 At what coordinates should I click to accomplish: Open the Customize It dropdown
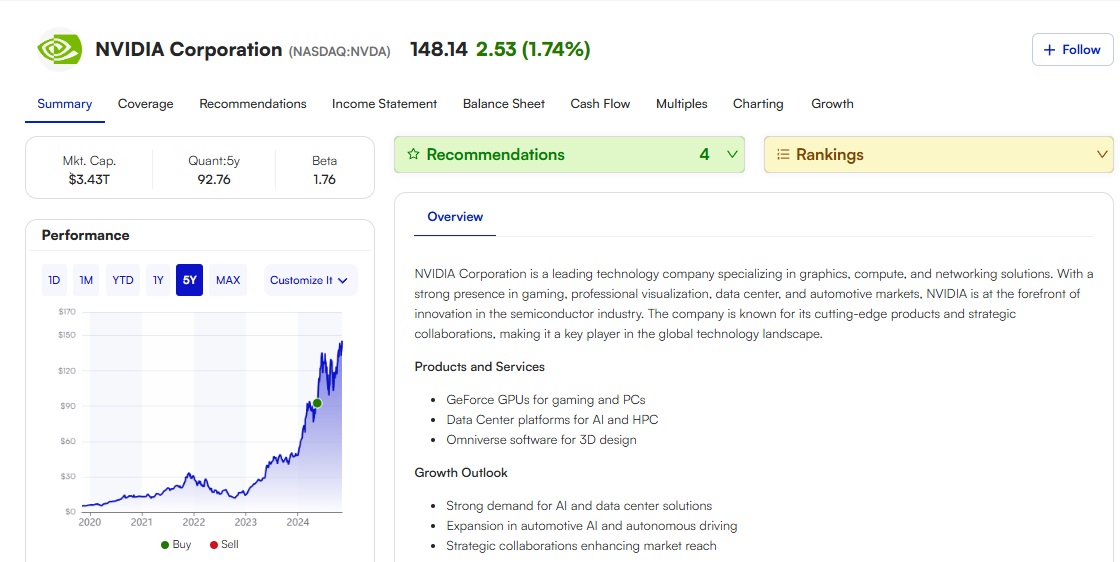click(310, 280)
